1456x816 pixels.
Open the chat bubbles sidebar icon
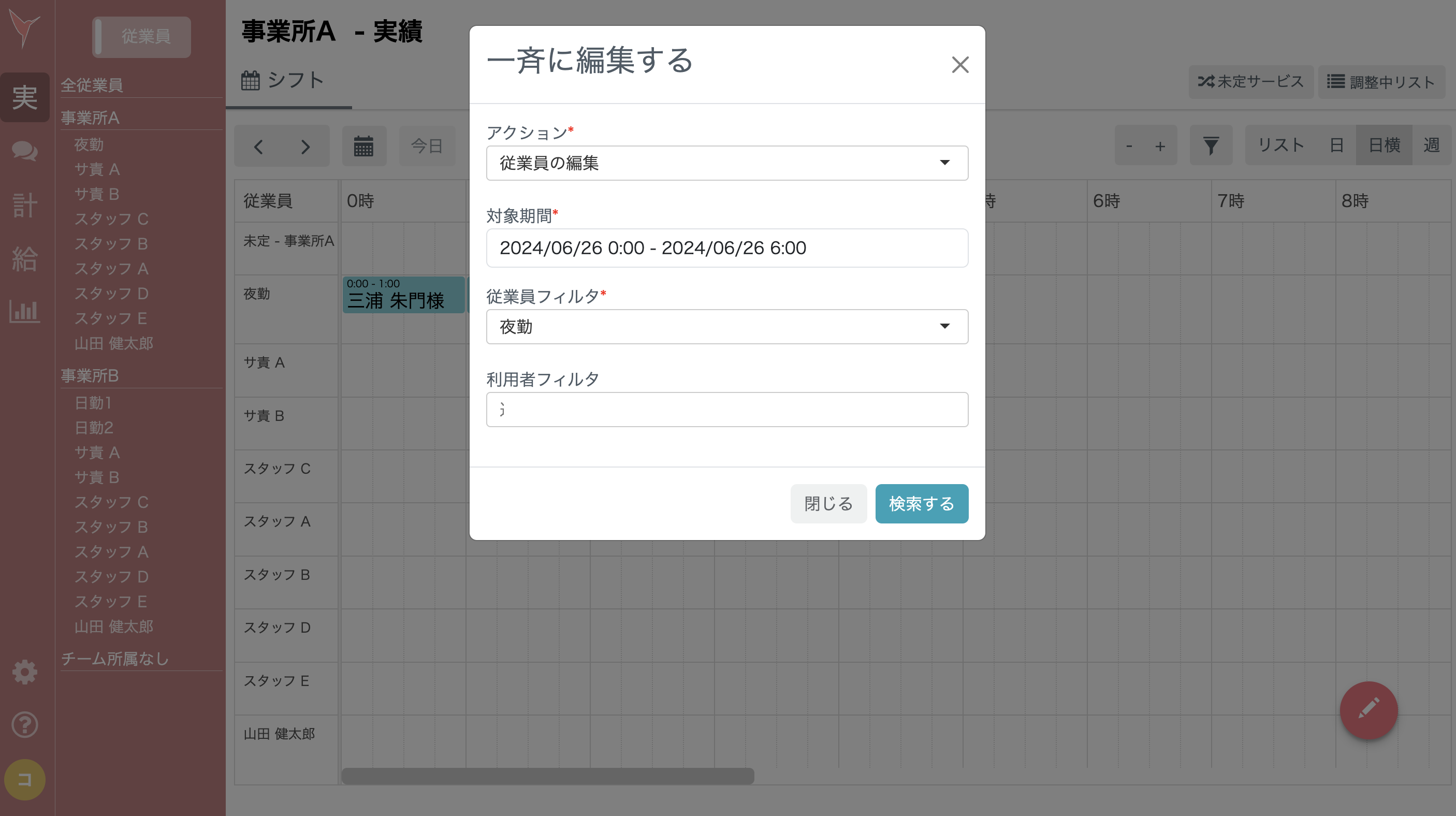click(x=25, y=151)
